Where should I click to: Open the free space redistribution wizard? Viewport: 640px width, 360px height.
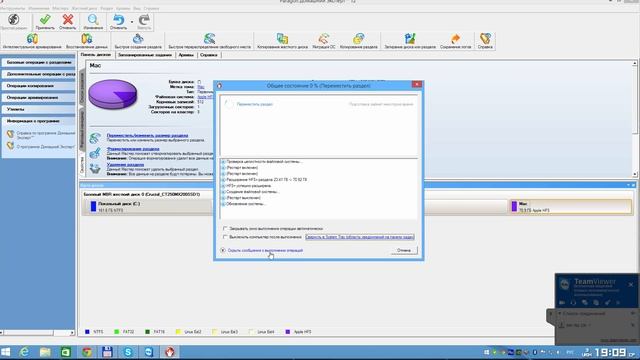209,41
